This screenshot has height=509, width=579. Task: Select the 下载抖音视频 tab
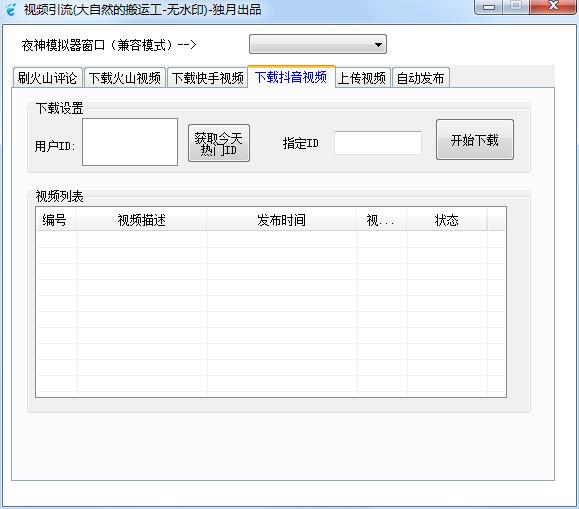pos(291,77)
